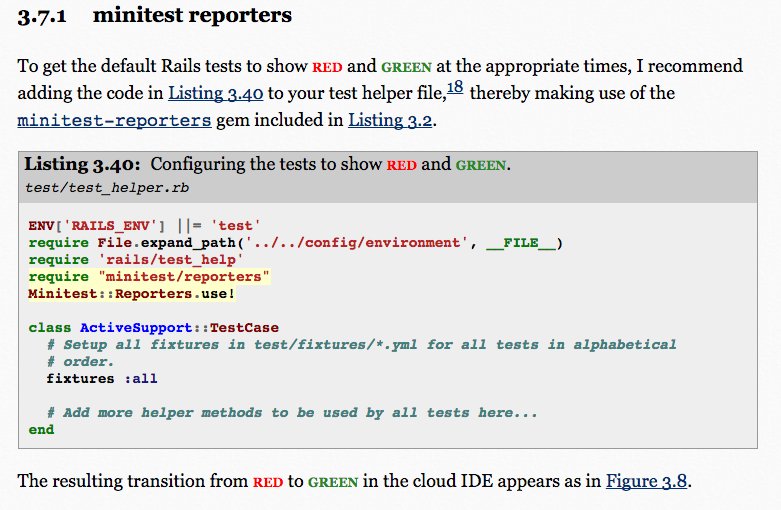Click highlighted 'Minitest::Reporters.use!' line
781x510 pixels.
pyautogui.click(x=131, y=293)
